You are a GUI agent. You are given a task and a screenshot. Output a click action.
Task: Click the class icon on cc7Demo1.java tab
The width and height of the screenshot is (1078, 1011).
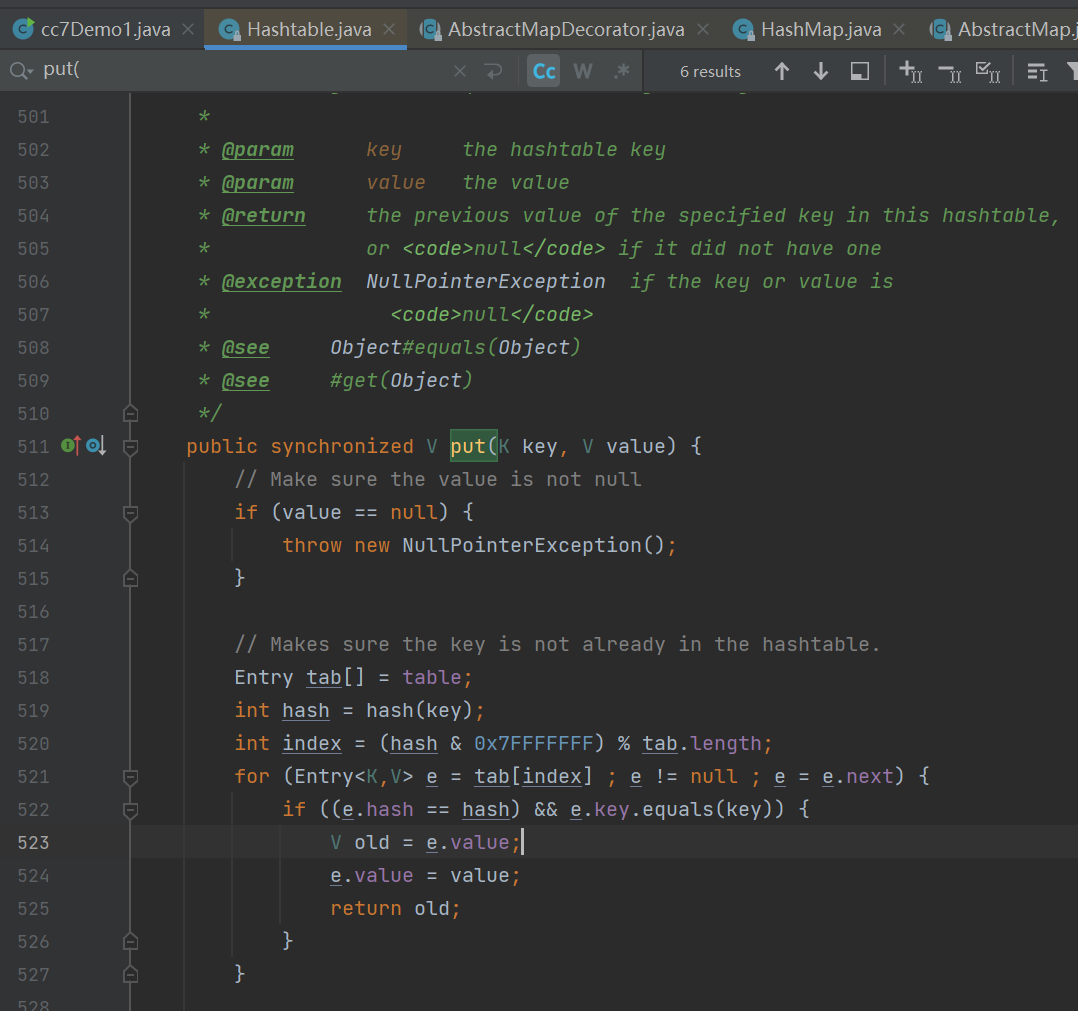click(x=23, y=29)
